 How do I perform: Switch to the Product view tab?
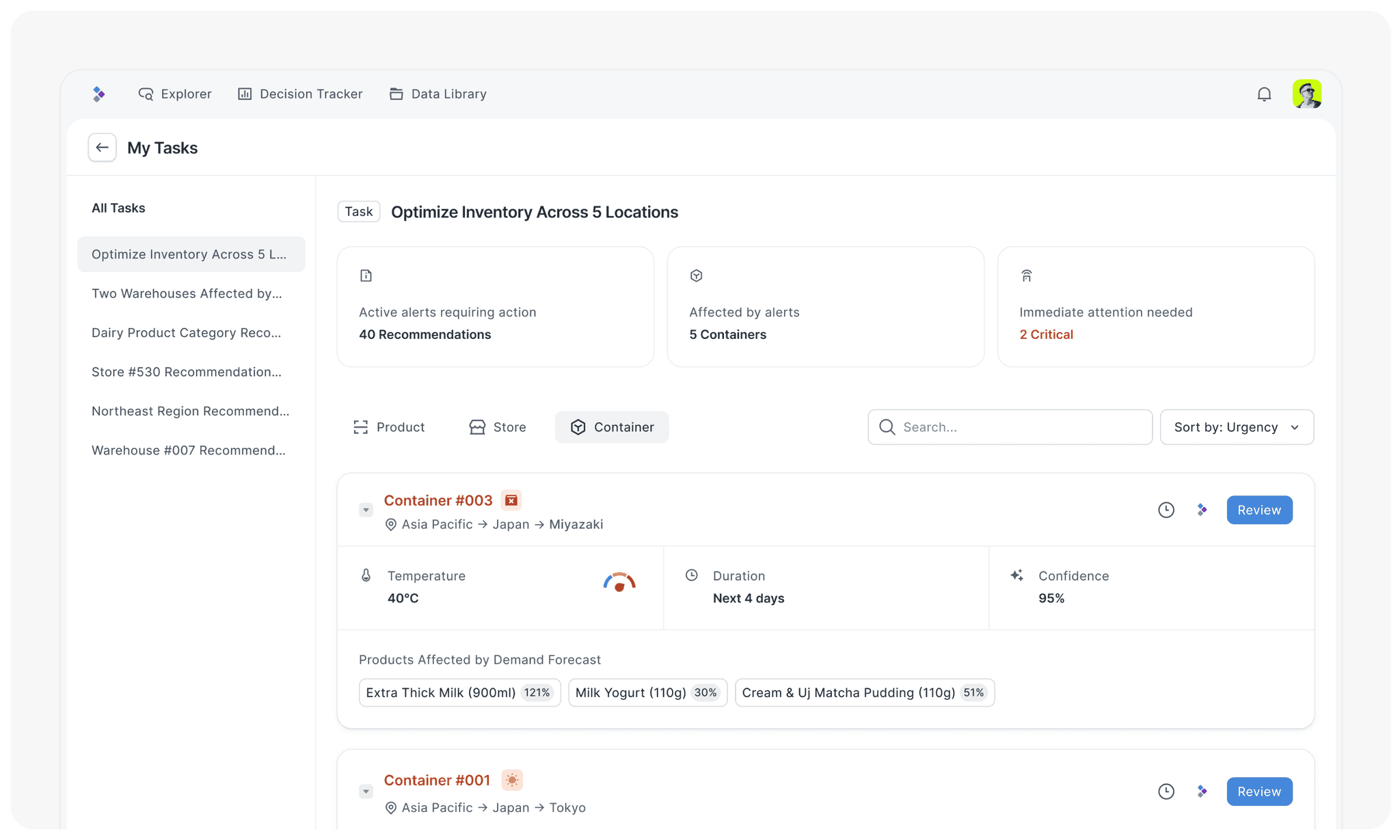389,427
